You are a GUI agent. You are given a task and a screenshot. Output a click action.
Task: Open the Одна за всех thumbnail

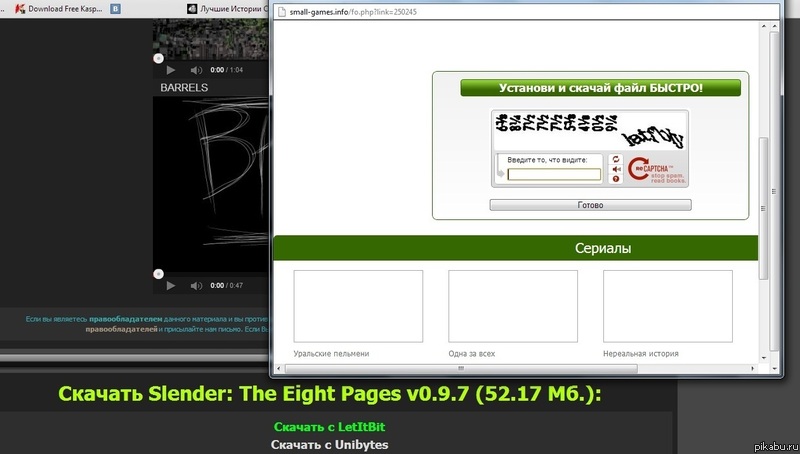click(x=513, y=306)
